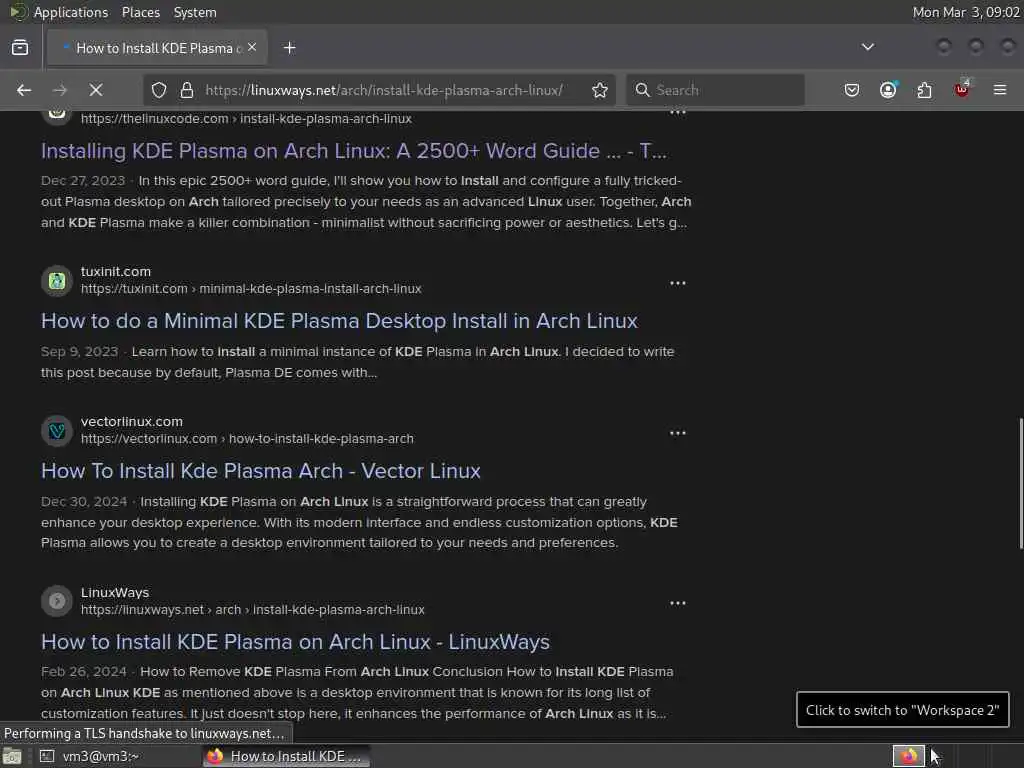Open more options for vectorlinux.com result
This screenshot has width=1024, height=768.
pos(678,433)
